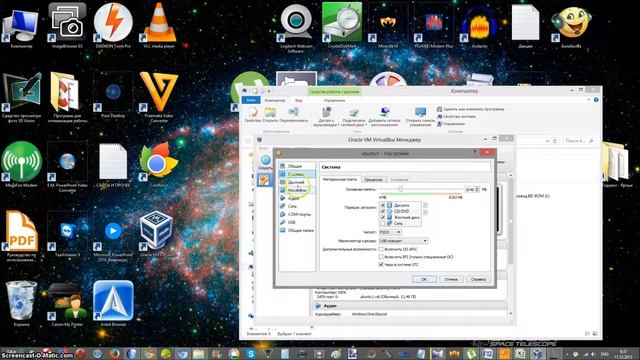
Task: Open the TeamViewer desktop icon
Action: tap(67, 234)
